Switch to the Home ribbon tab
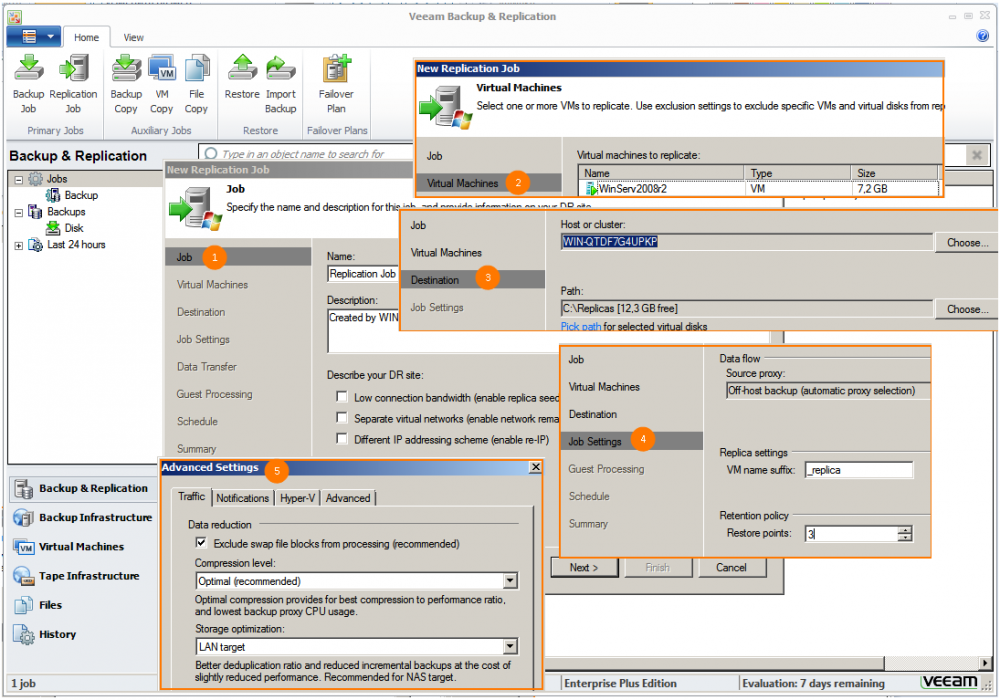Screen dimensions: 1000x700 (86, 38)
